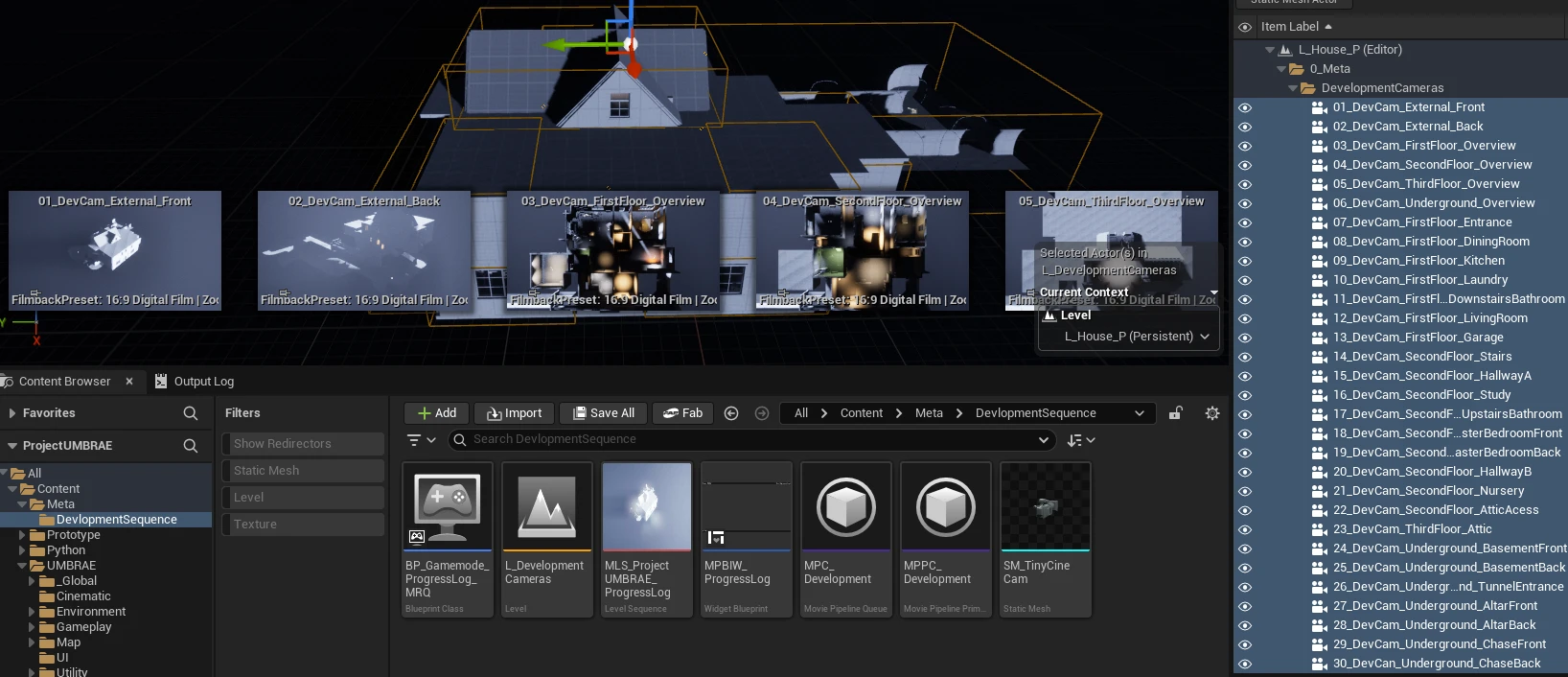This screenshot has width=1568, height=677.
Task: Select the MPBIW_ProgressLog widget blueprint asset
Action: tap(746, 540)
